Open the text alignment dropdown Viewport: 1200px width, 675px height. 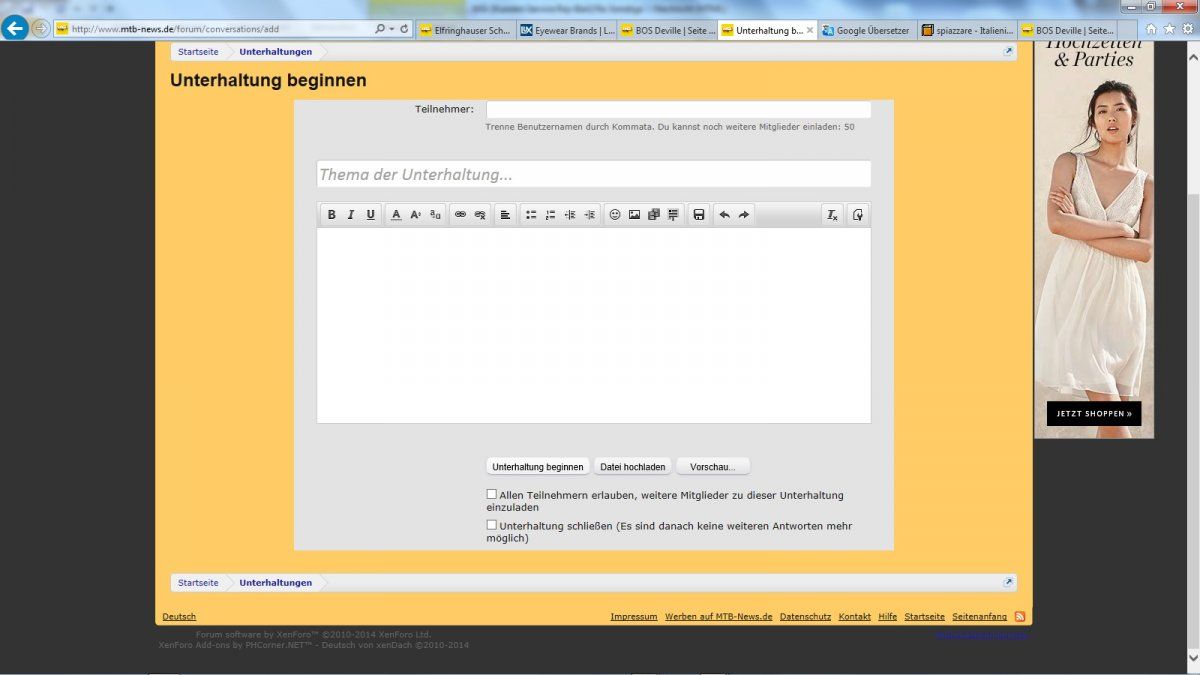pos(505,215)
